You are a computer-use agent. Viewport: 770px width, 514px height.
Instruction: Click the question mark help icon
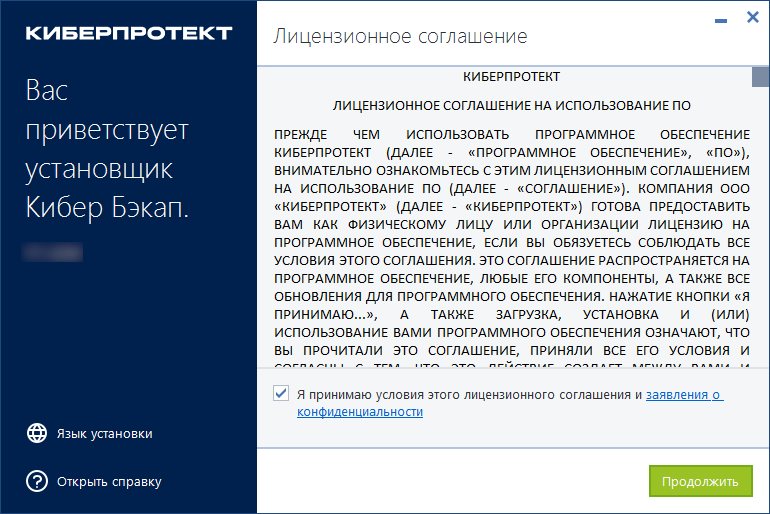pos(37,481)
